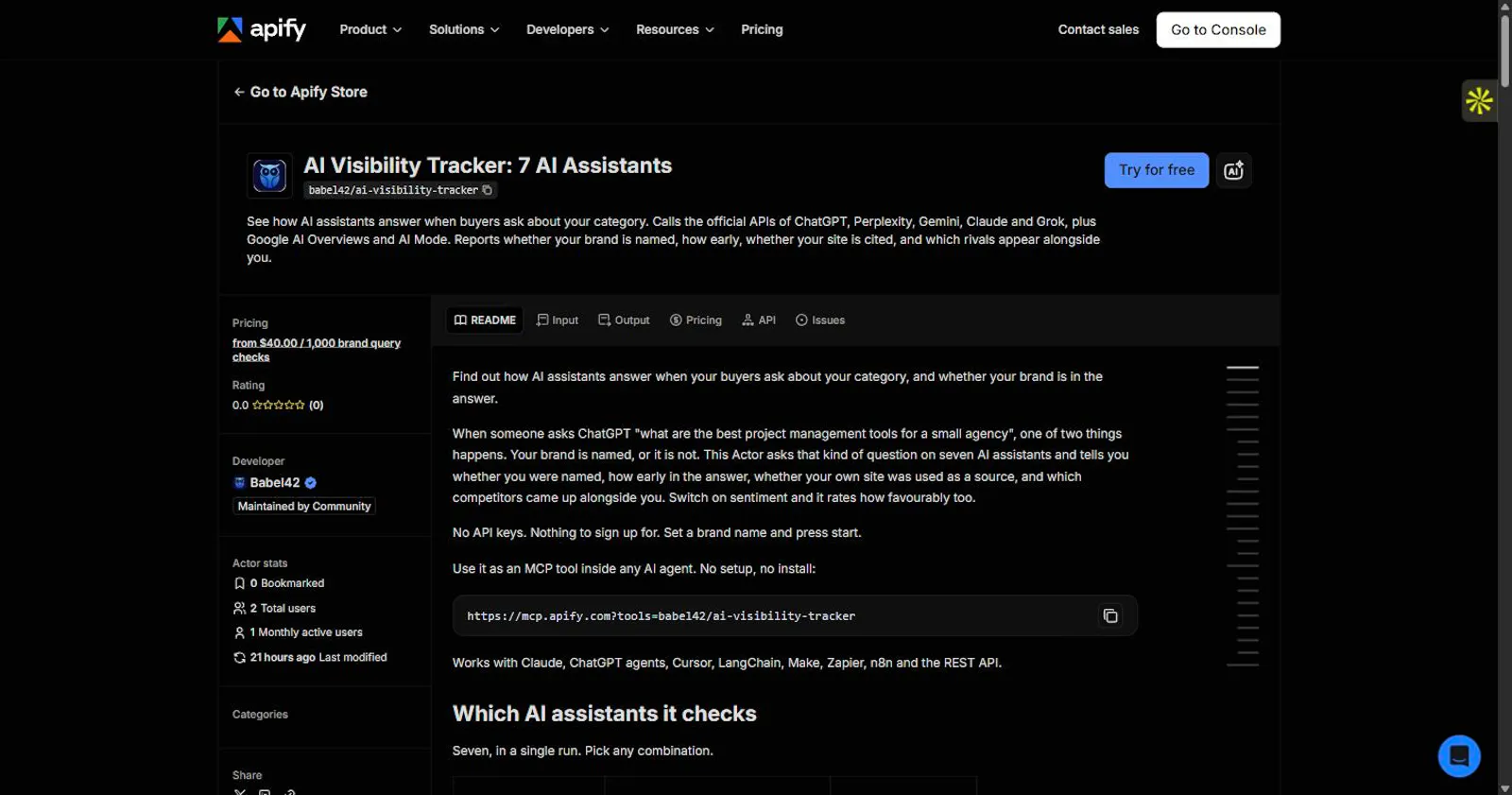The width and height of the screenshot is (1512, 795).
Task: Click the Categories label
Action: [x=260, y=715]
